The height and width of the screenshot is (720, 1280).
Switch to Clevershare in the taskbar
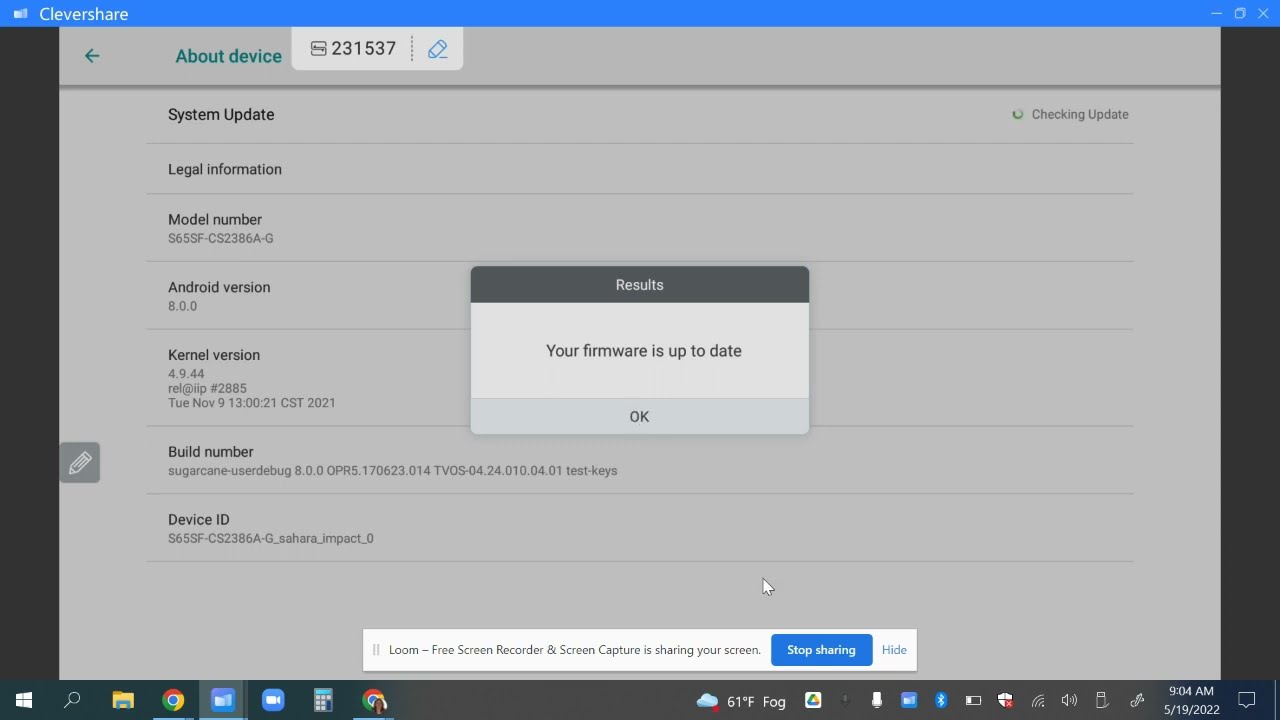tap(223, 700)
